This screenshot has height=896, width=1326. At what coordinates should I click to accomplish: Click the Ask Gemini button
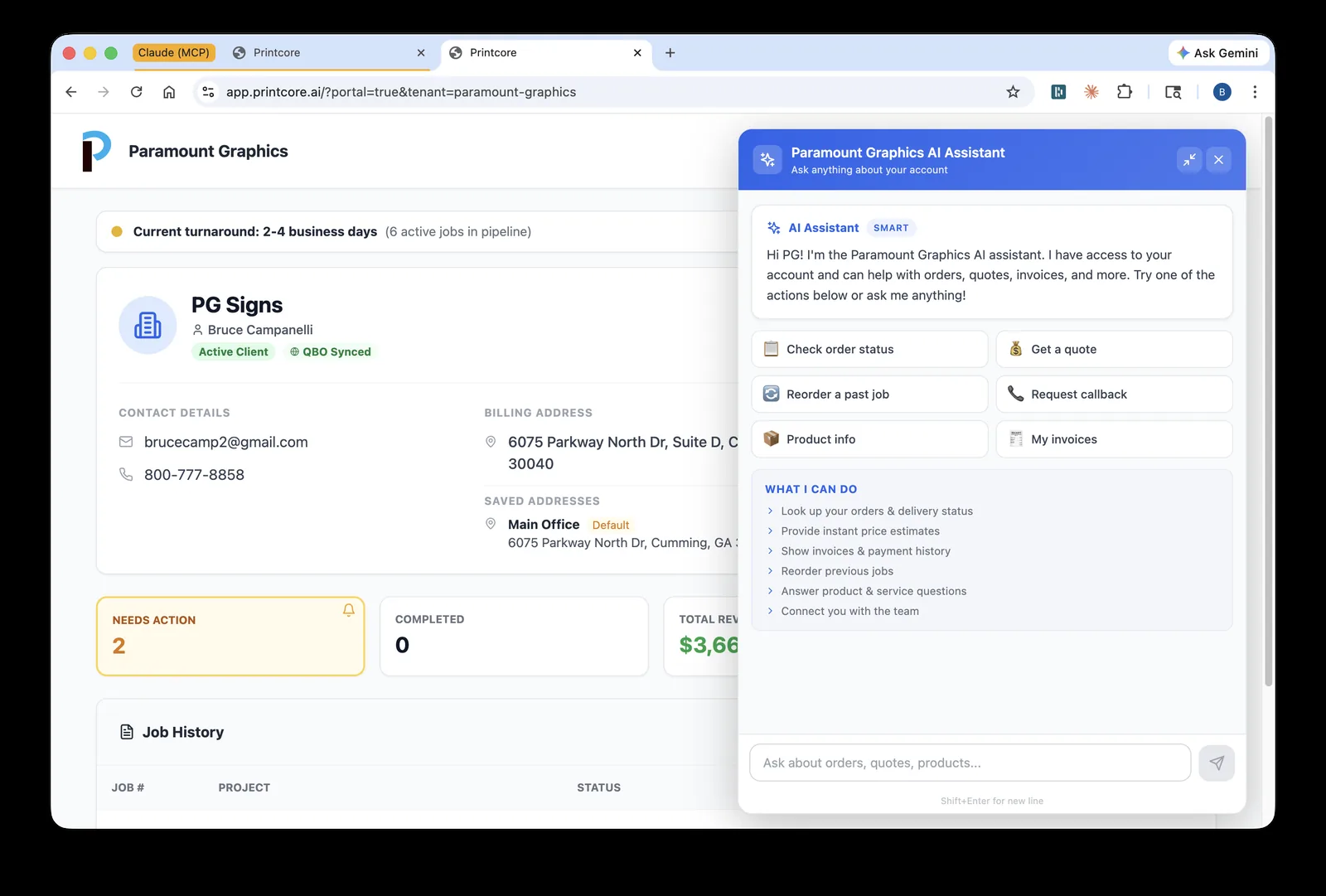pos(1217,53)
